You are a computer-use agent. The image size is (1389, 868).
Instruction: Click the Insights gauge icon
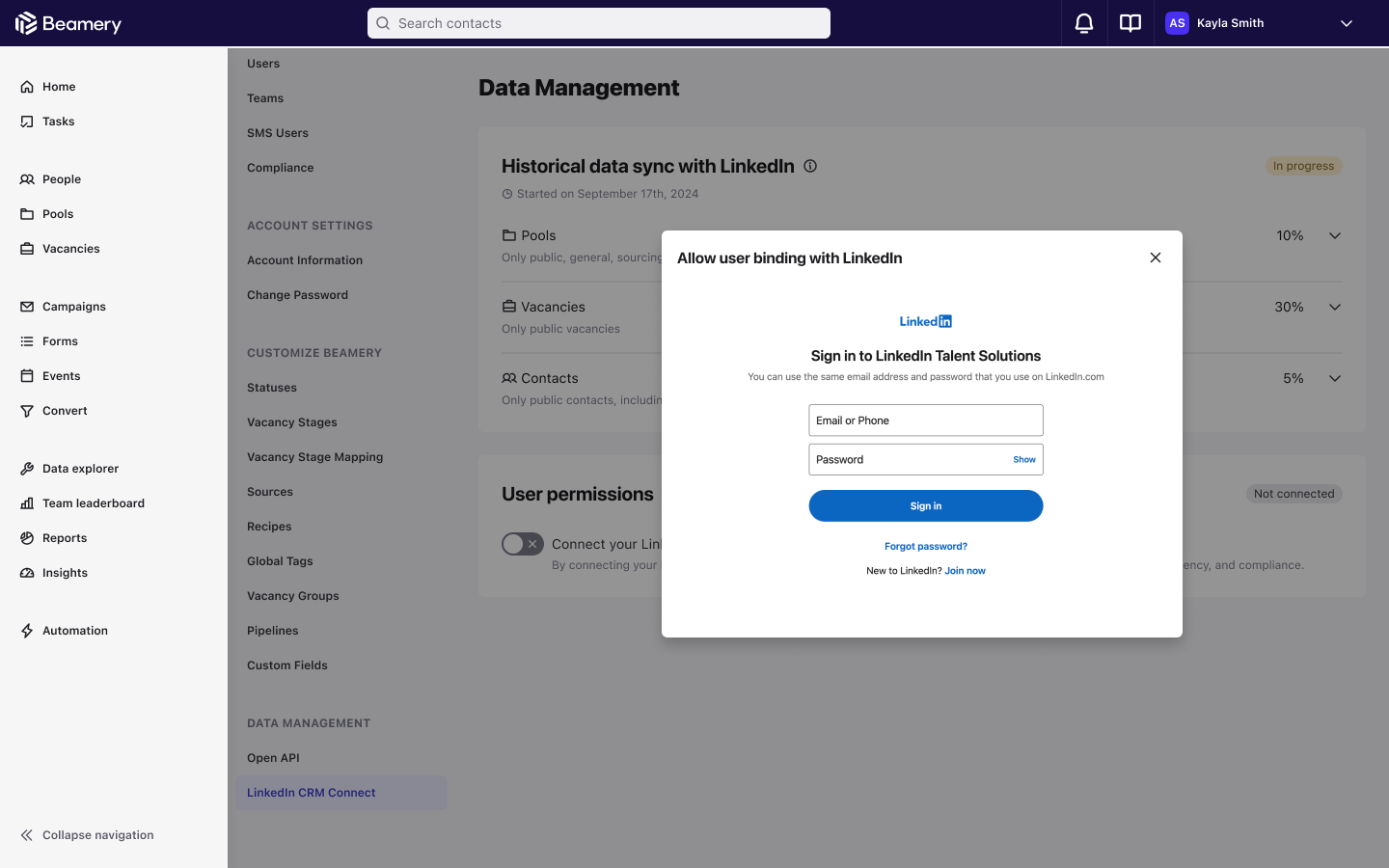coord(27,573)
